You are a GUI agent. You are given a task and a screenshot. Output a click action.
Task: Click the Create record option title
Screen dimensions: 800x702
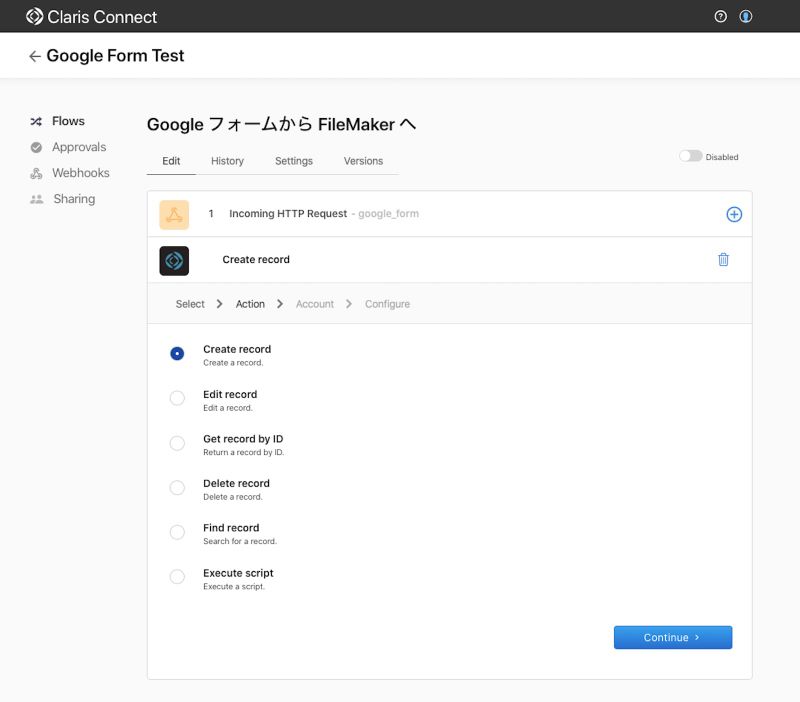click(237, 349)
